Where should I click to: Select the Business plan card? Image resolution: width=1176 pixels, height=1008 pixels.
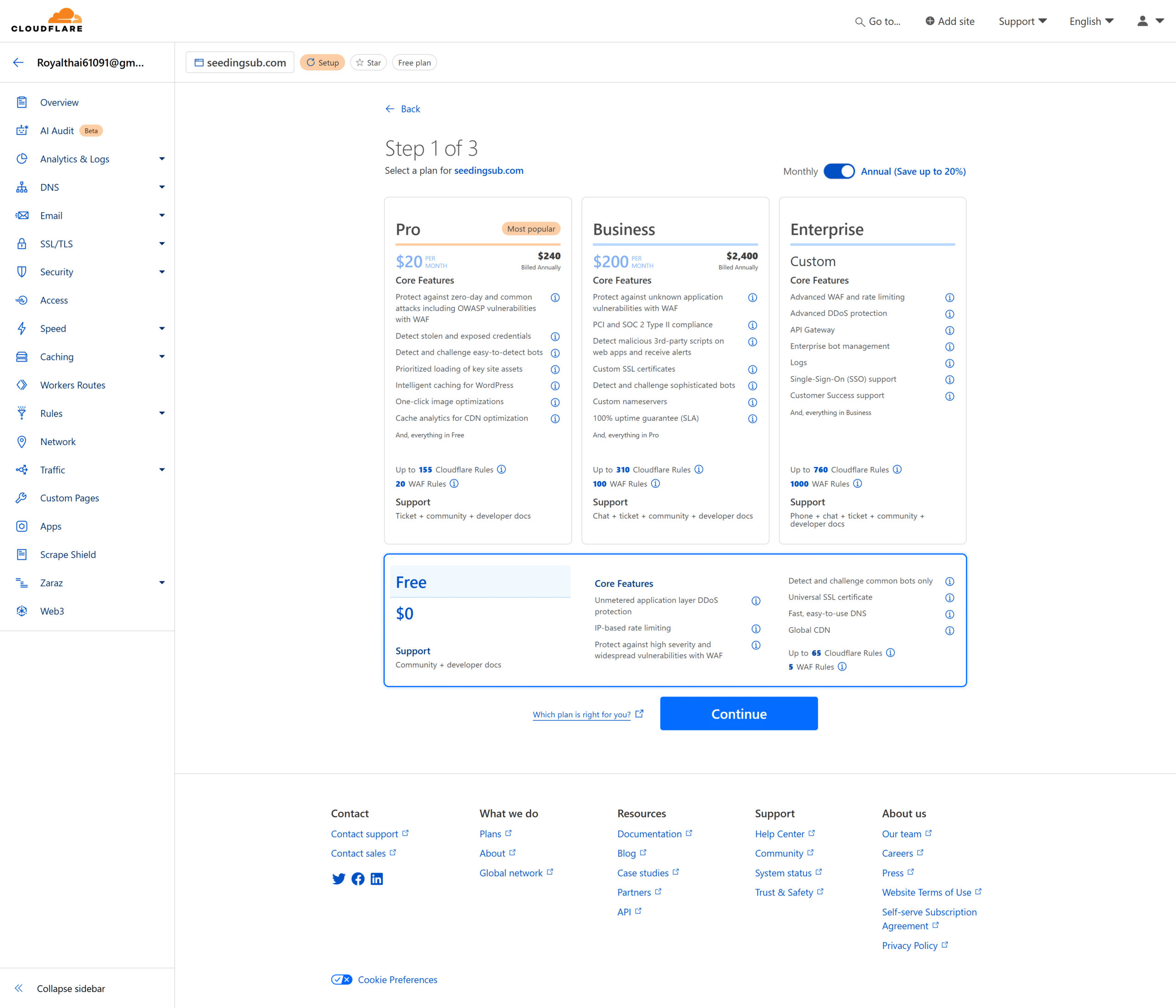[675, 371]
